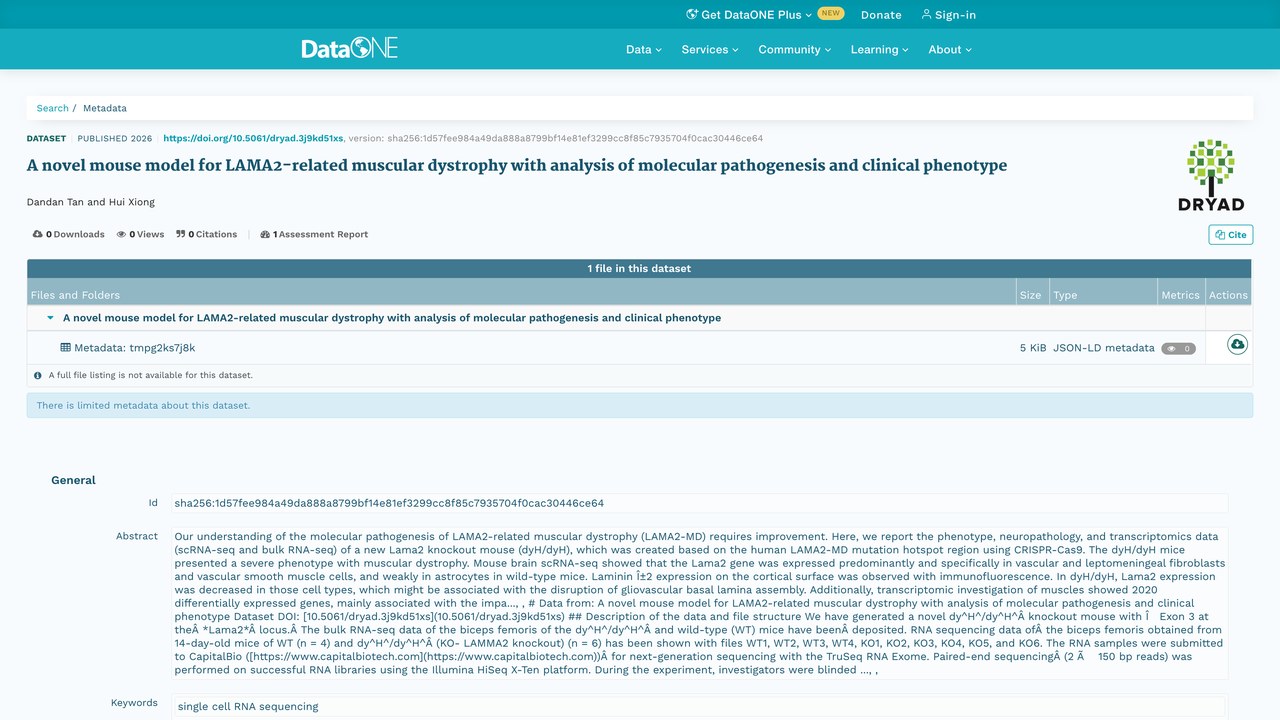Click the view count badge in Metrics column
Screen dimensions: 1280x720
pos(1178,349)
